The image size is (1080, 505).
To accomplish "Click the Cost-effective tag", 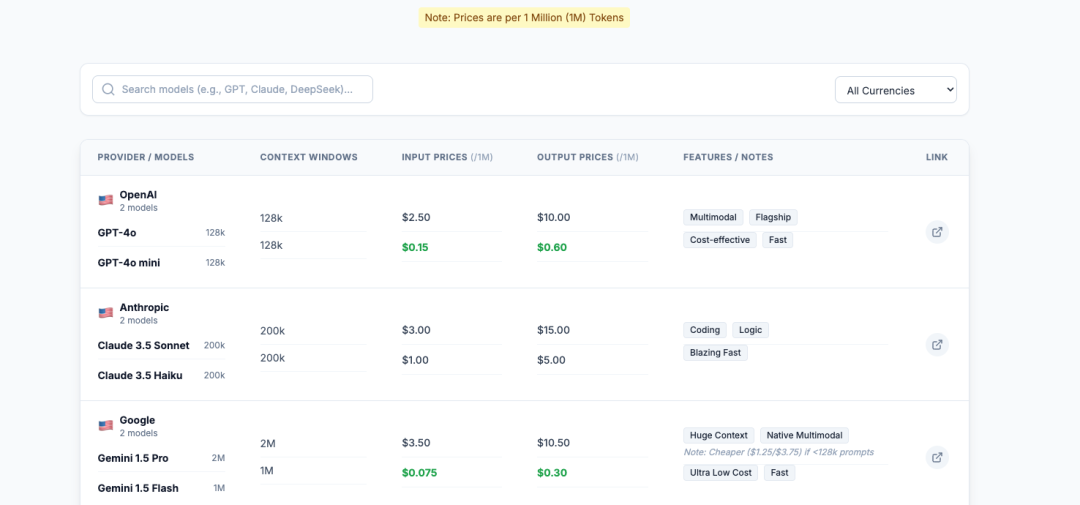I will 720,240.
